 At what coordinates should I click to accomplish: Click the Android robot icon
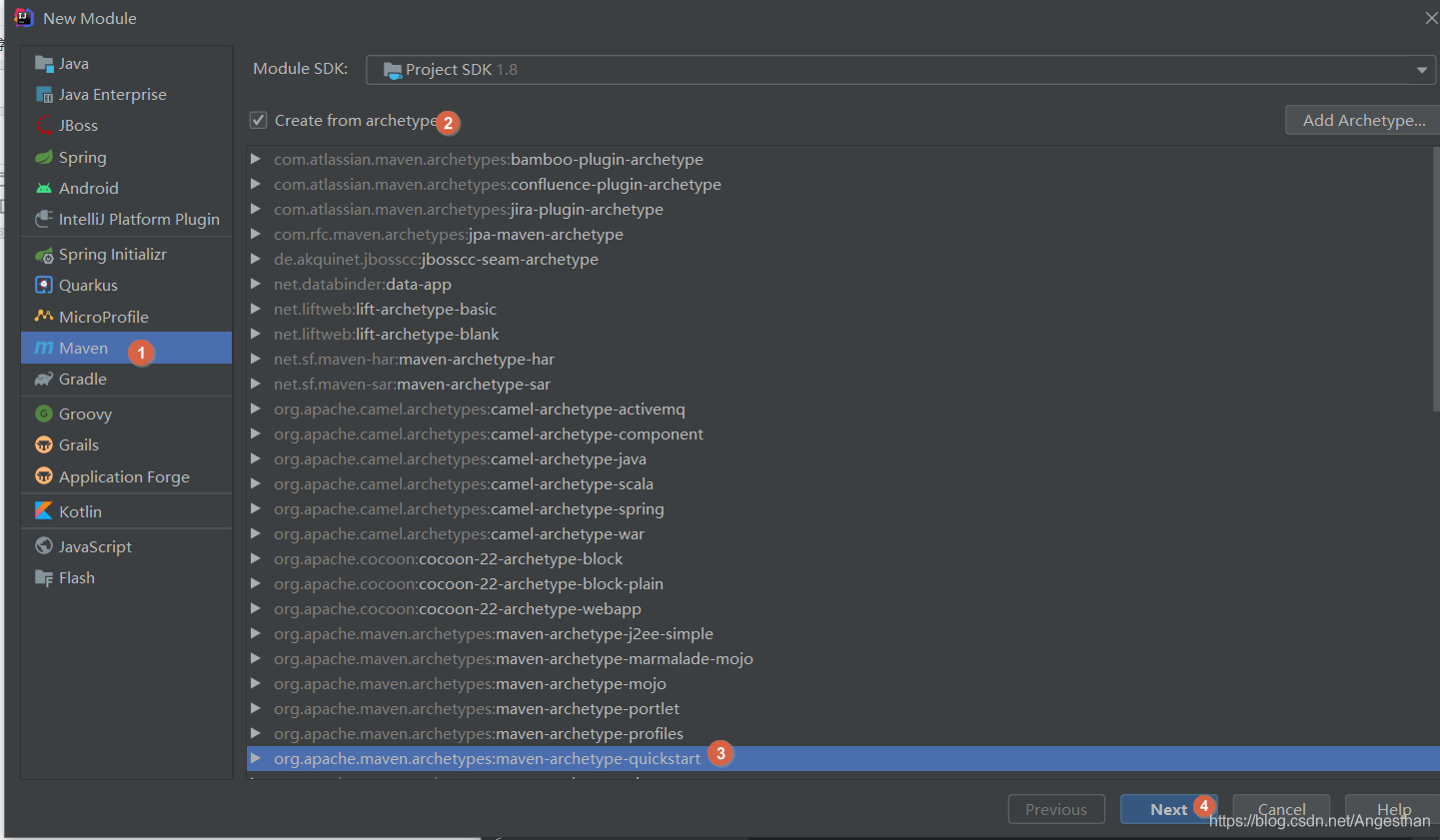(44, 188)
